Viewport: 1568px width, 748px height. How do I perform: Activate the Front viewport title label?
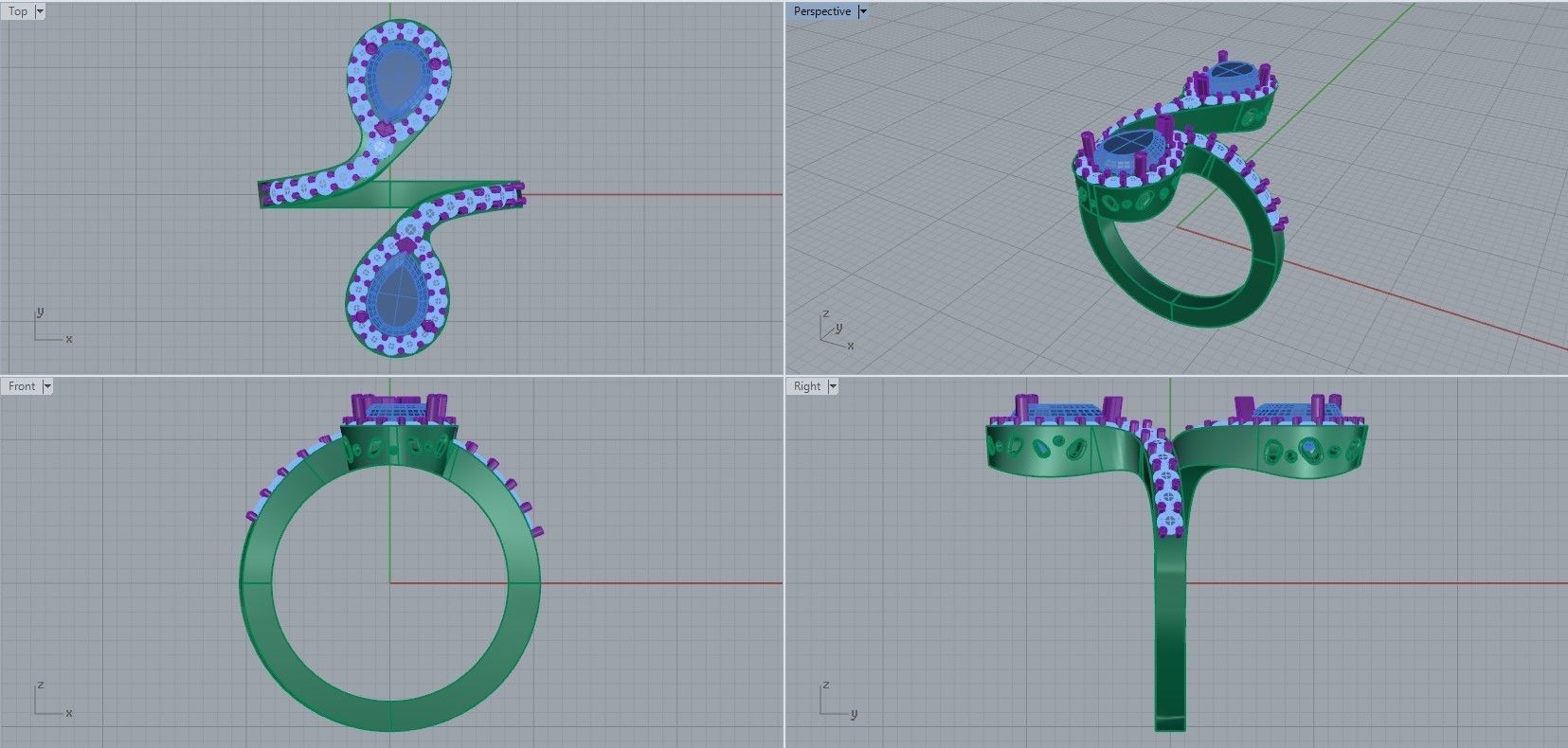click(x=22, y=386)
